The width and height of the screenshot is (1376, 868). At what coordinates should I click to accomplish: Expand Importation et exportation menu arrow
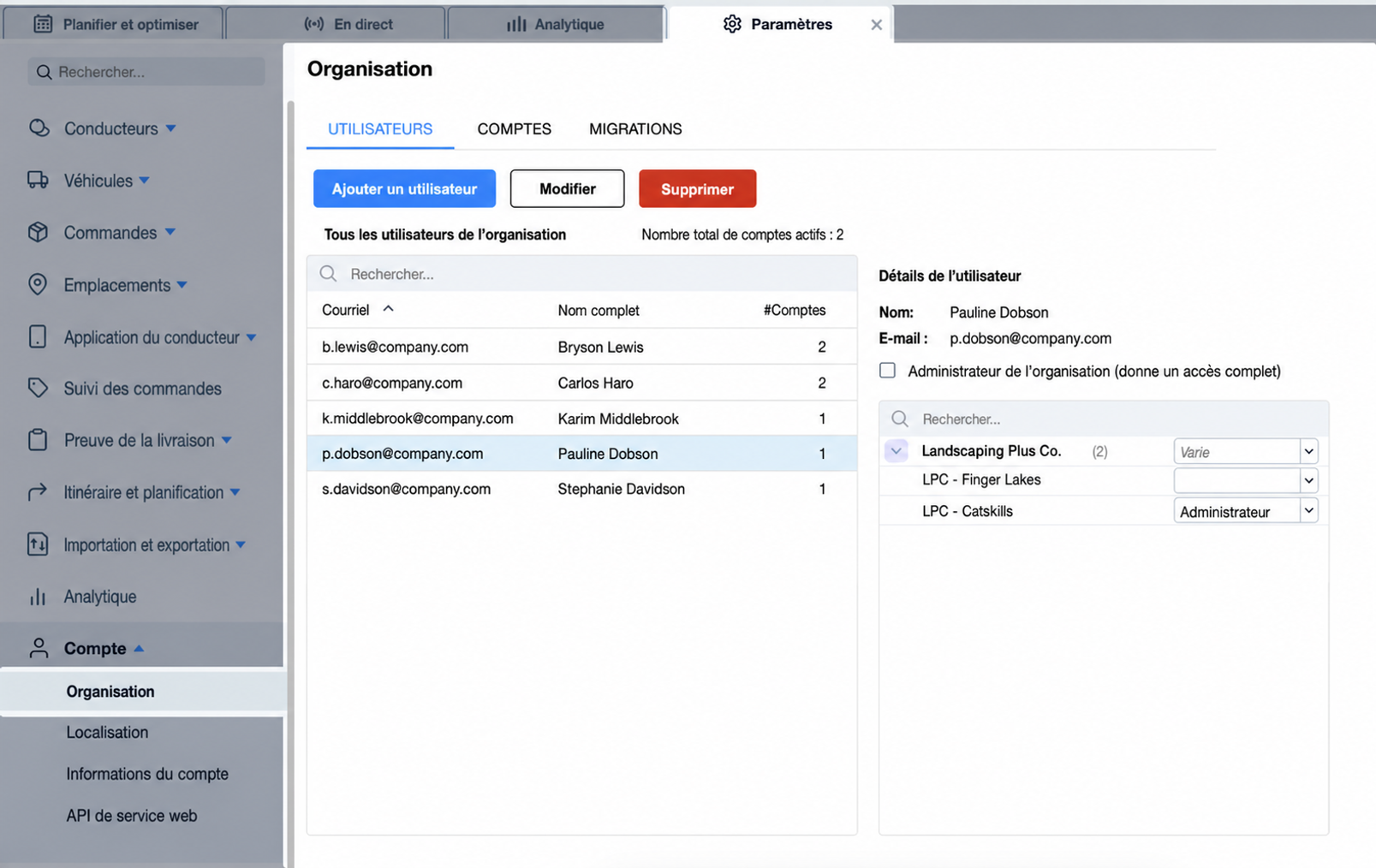click(x=241, y=544)
